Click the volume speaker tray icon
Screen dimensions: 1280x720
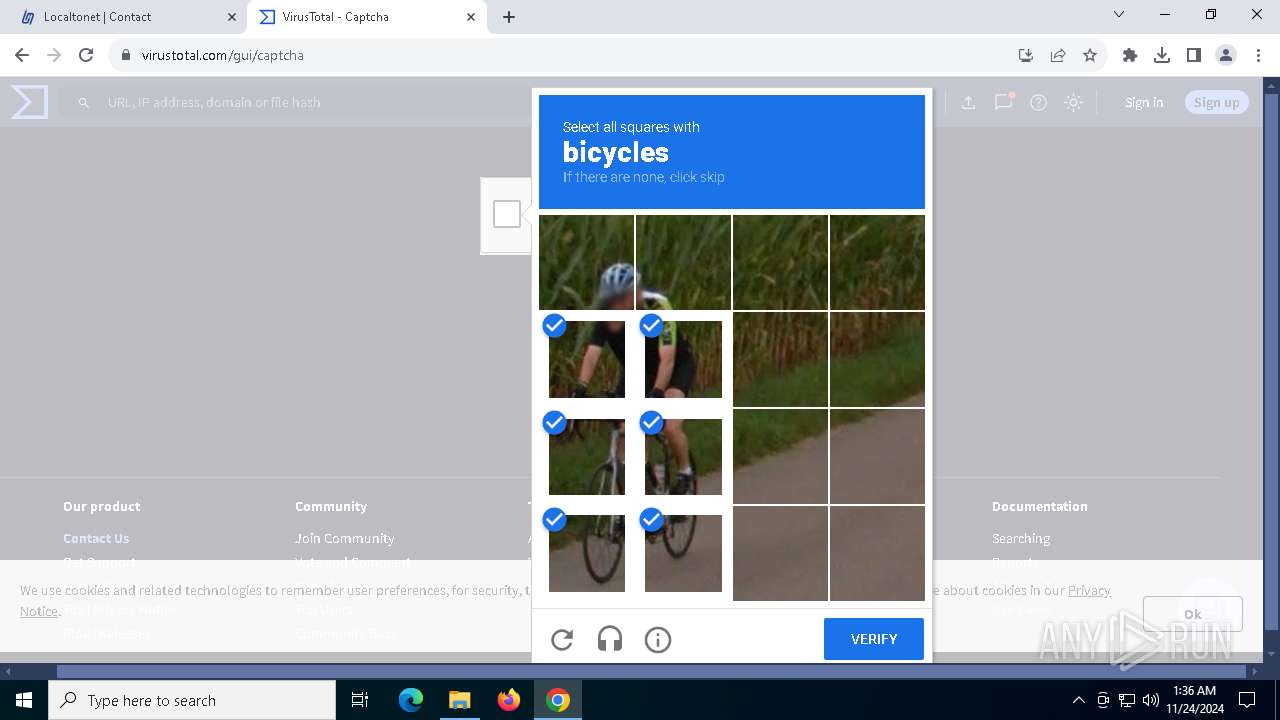pos(1150,700)
